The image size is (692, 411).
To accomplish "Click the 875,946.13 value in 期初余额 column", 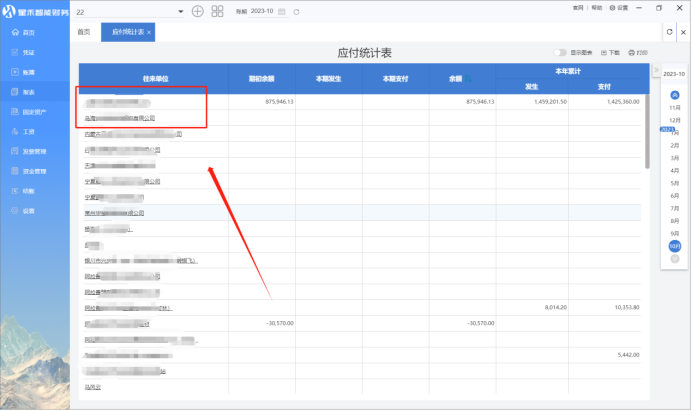I will [x=279, y=102].
